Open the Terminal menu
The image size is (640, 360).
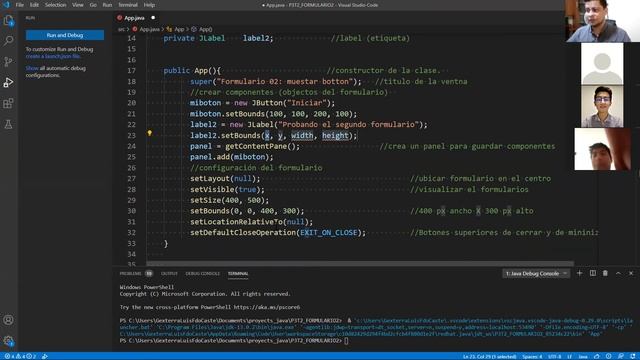[x=128, y=5]
